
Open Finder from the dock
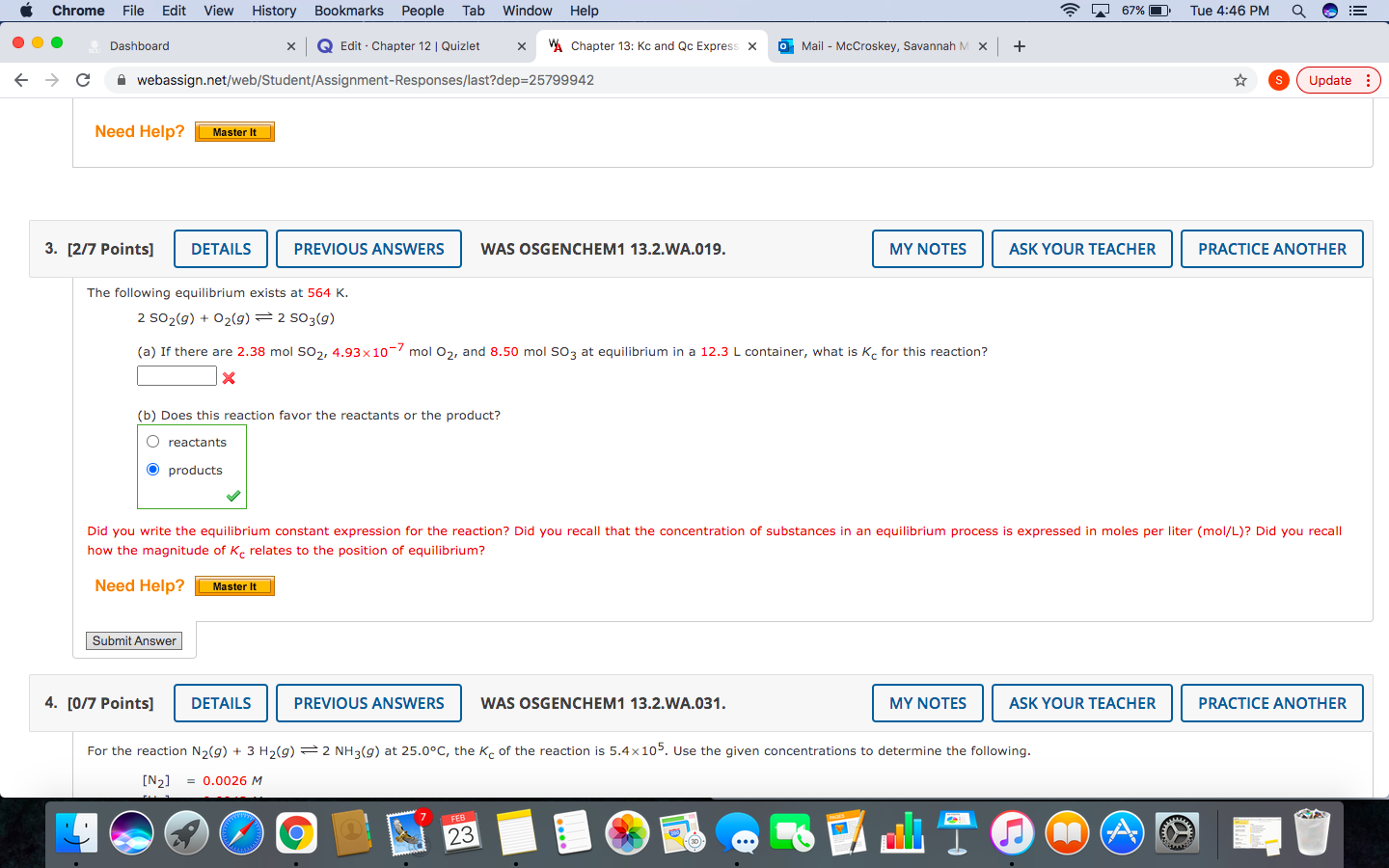point(76,832)
